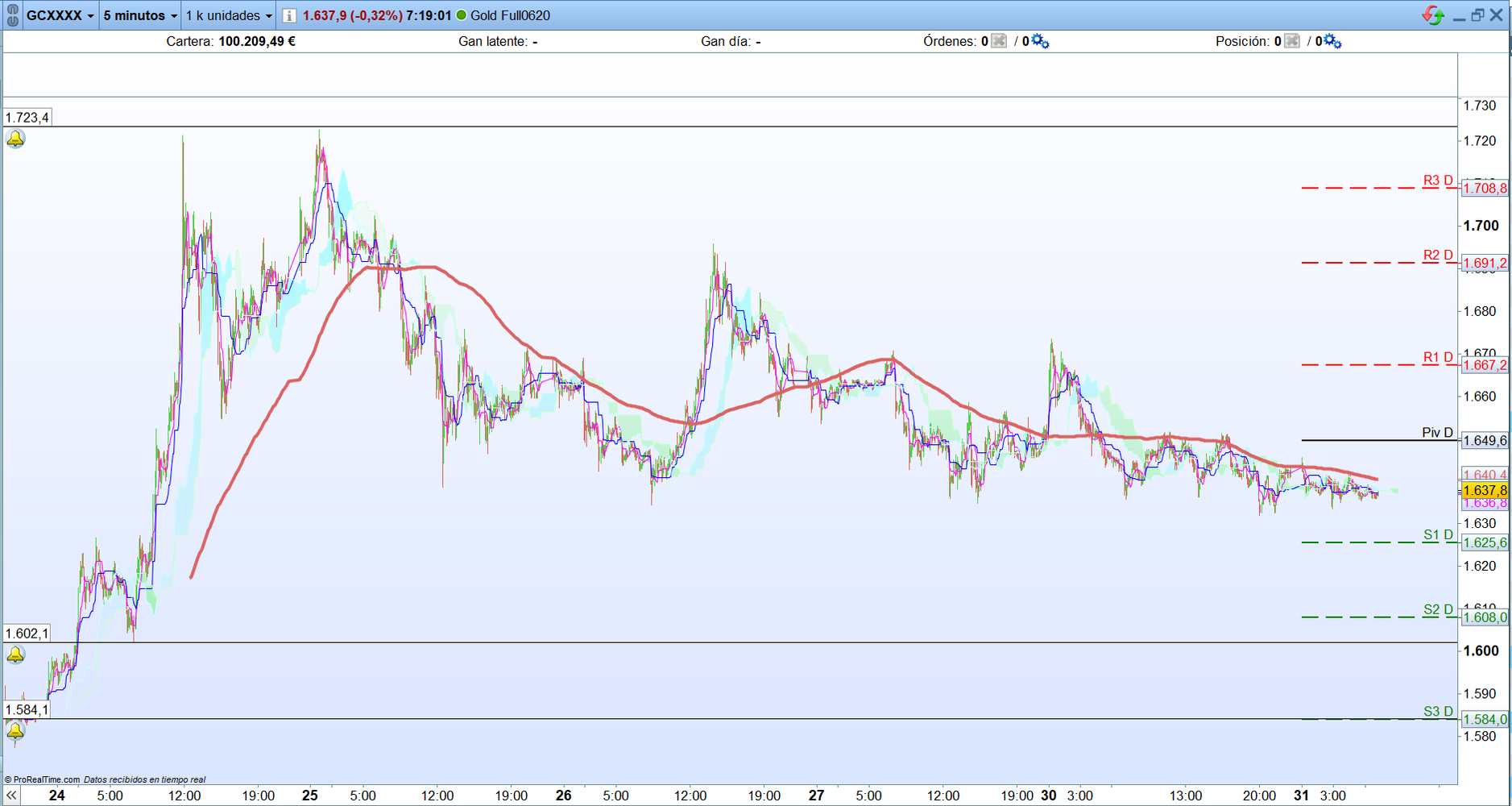This screenshot has width=1512, height=806.
Task: Click the Gan latente label
Action: pos(494,41)
